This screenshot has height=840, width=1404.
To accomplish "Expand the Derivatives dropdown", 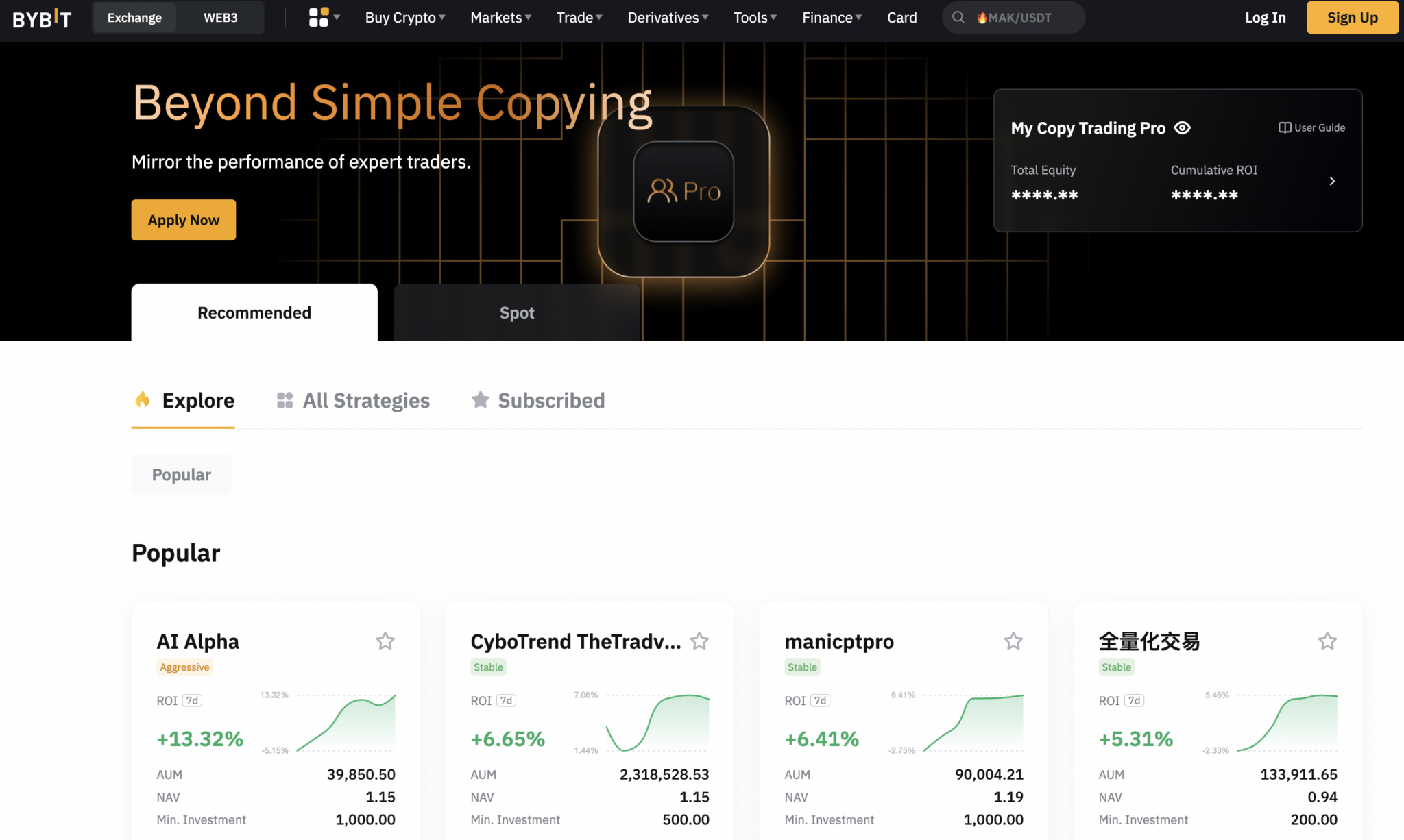I will (667, 18).
